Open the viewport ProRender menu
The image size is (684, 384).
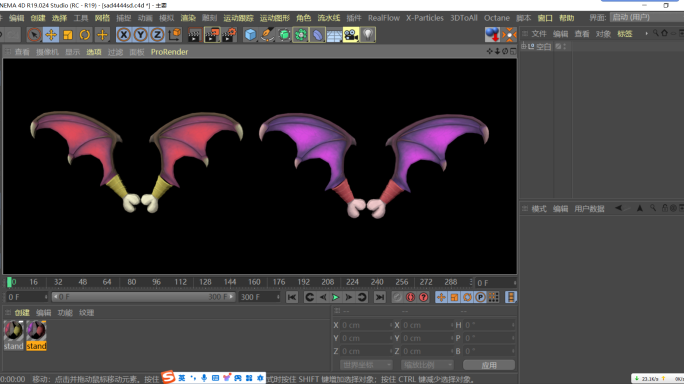[x=169, y=52]
